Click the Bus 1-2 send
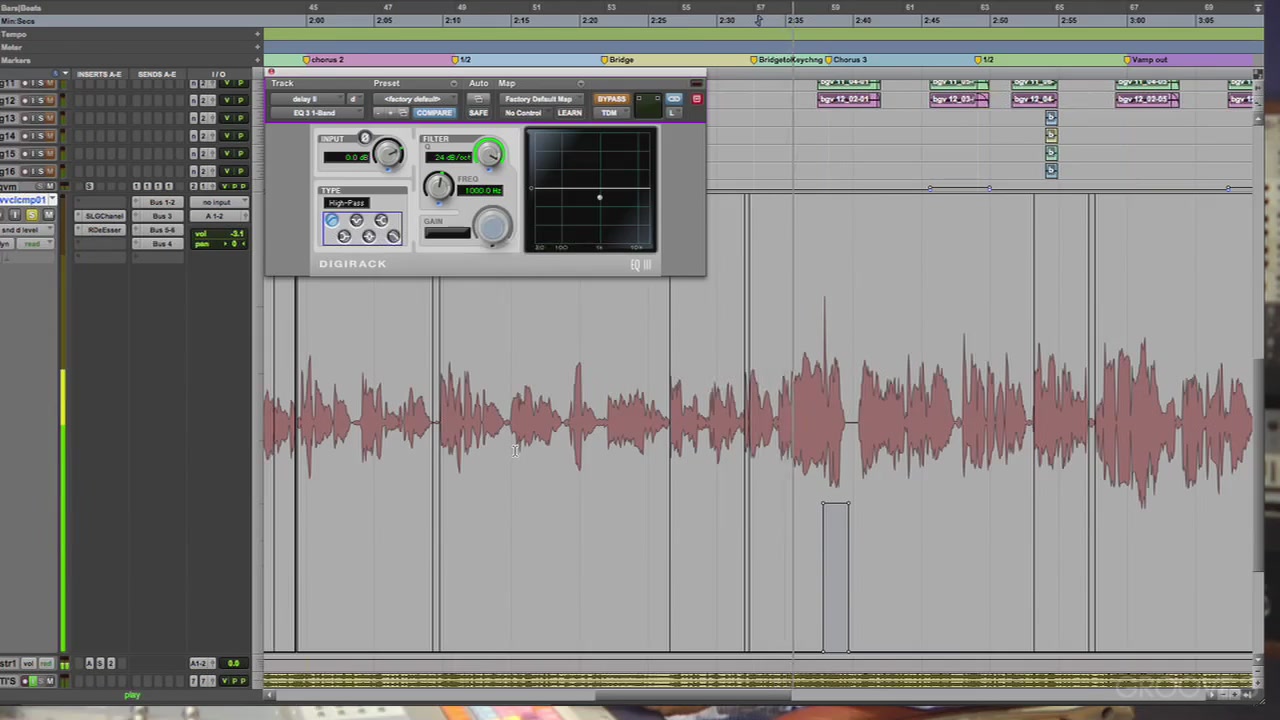Screen dimensions: 1280x720 click(158, 202)
